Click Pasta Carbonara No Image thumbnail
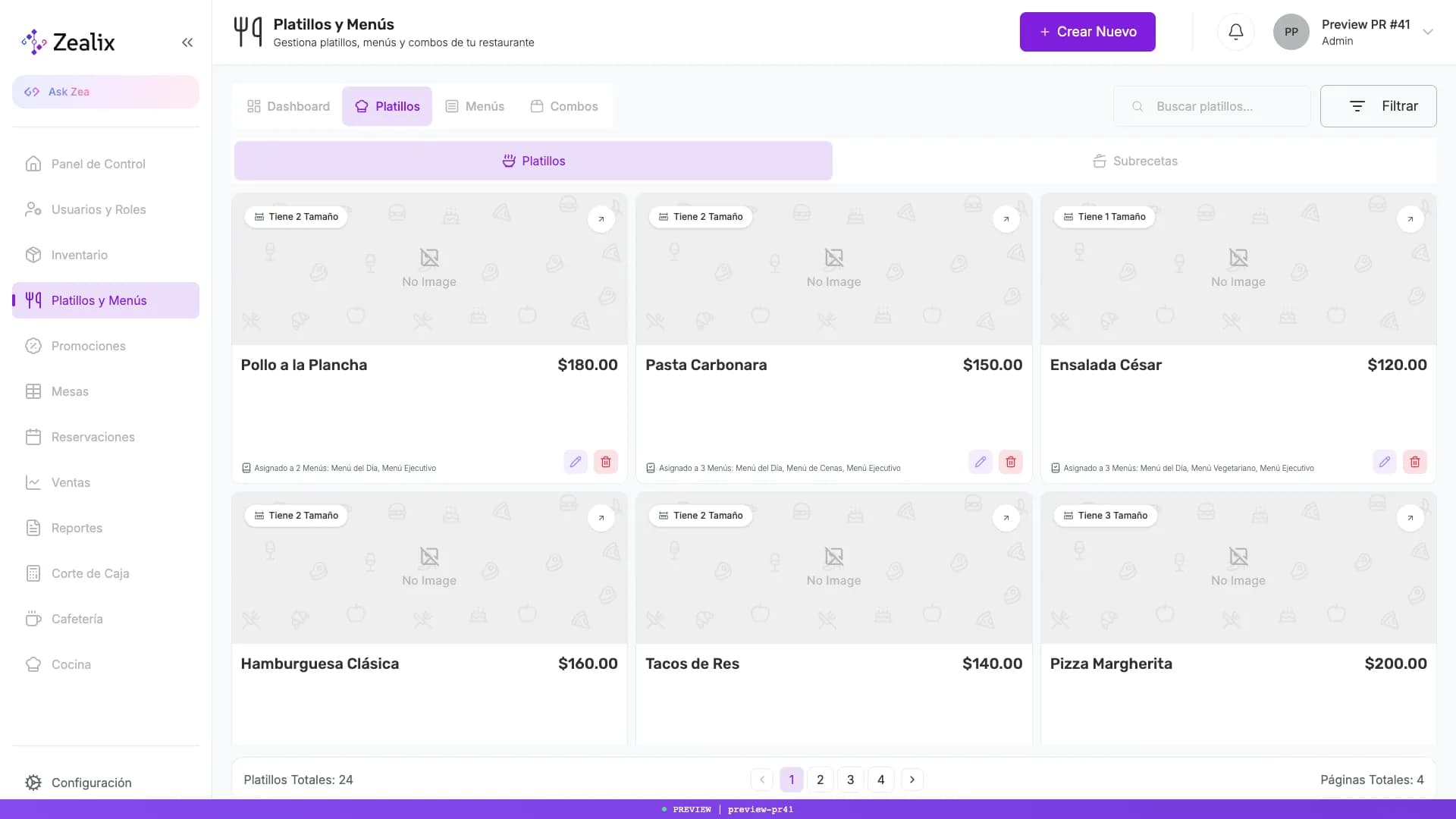The width and height of the screenshot is (1456, 819). pyautogui.click(x=833, y=269)
